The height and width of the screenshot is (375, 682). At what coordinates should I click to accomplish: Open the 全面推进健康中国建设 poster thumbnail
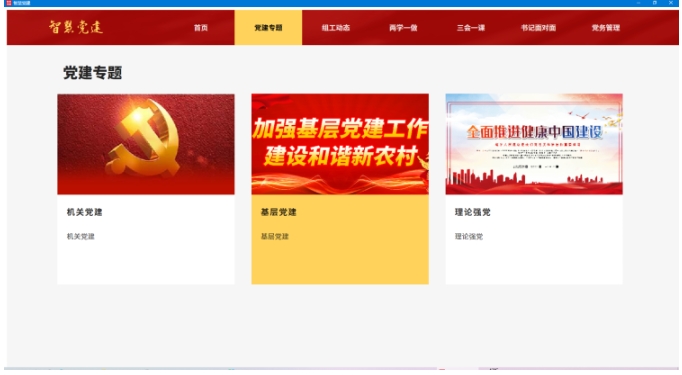(x=534, y=144)
